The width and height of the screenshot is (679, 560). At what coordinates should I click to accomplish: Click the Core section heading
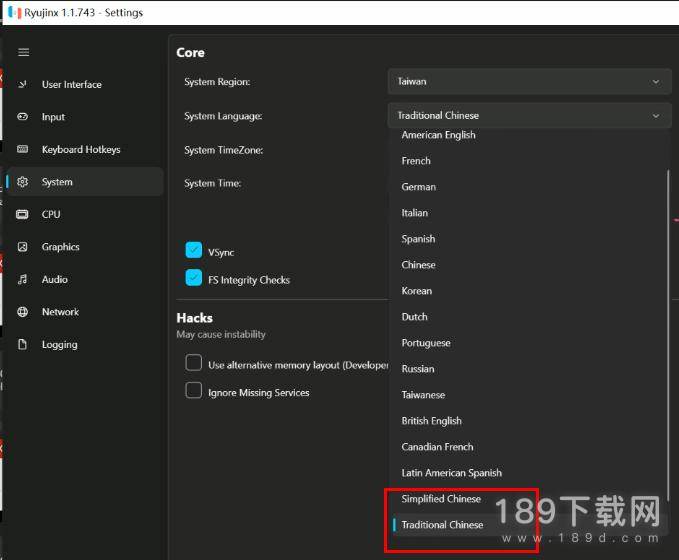click(x=191, y=53)
